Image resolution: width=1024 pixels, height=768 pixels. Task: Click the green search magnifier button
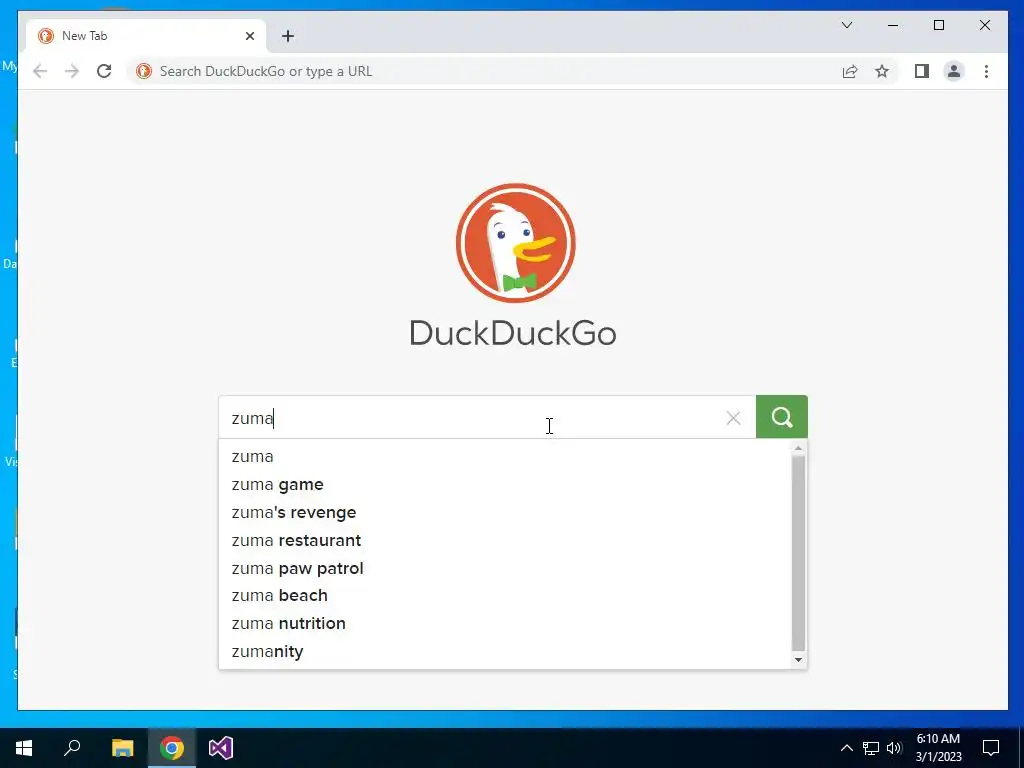pyautogui.click(x=781, y=417)
